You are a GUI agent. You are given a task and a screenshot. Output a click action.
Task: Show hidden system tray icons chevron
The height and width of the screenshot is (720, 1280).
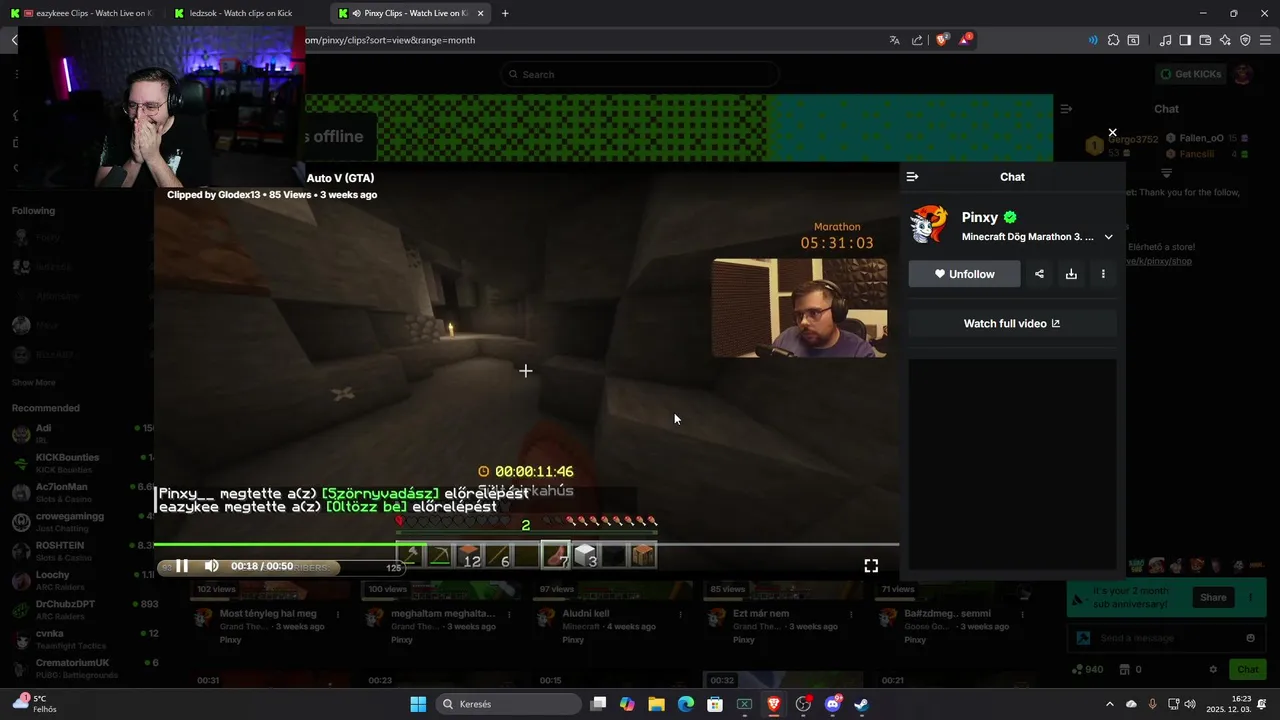coord(1109,704)
